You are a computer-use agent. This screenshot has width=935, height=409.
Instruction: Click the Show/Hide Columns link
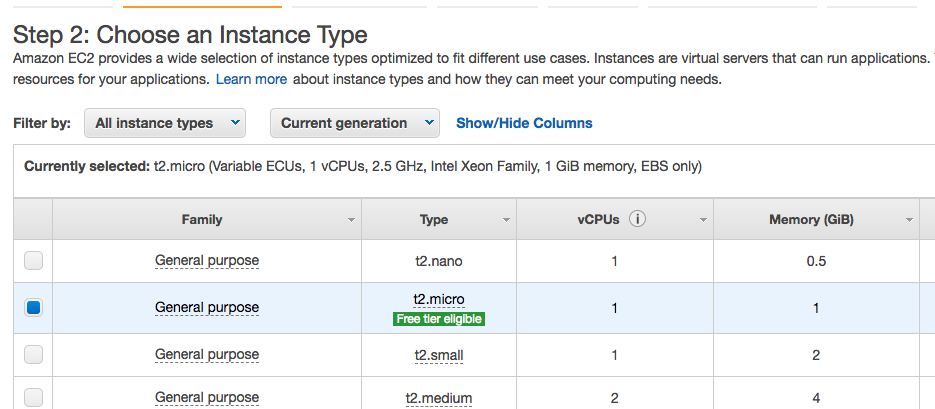(524, 123)
